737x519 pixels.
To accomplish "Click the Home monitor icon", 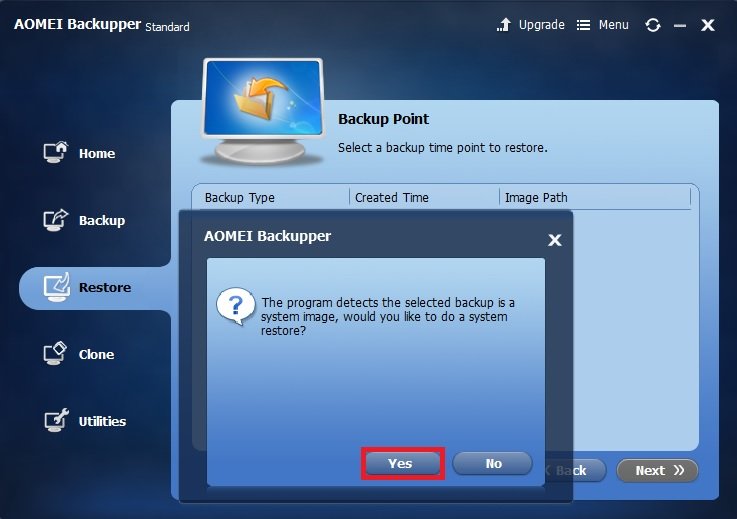I will (55, 152).
